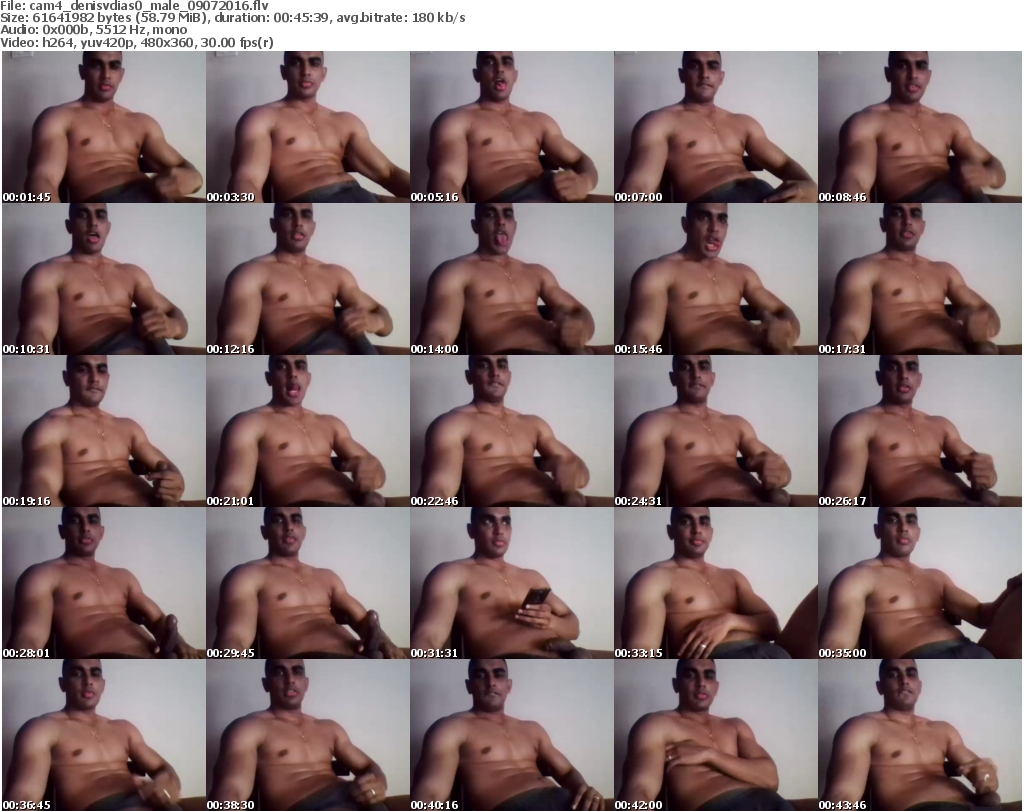Screen dimensions: 1024x811
Task: Jump to the frame stamped 00:28:01
Action: point(104,583)
